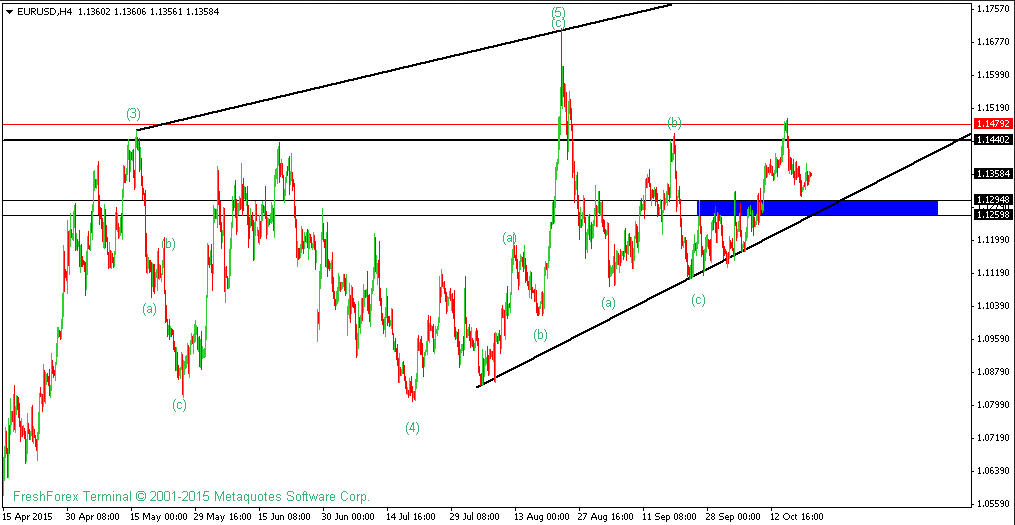Select the blue rectangle support zone
This screenshot has width=1015, height=525.
point(817,207)
